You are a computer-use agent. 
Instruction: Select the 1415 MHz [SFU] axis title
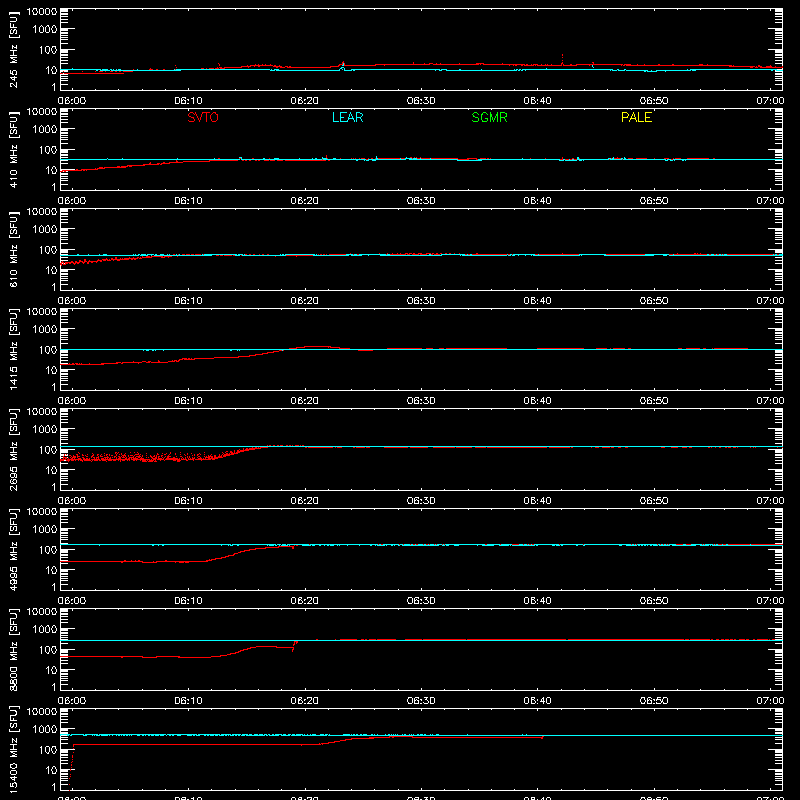pos(14,349)
